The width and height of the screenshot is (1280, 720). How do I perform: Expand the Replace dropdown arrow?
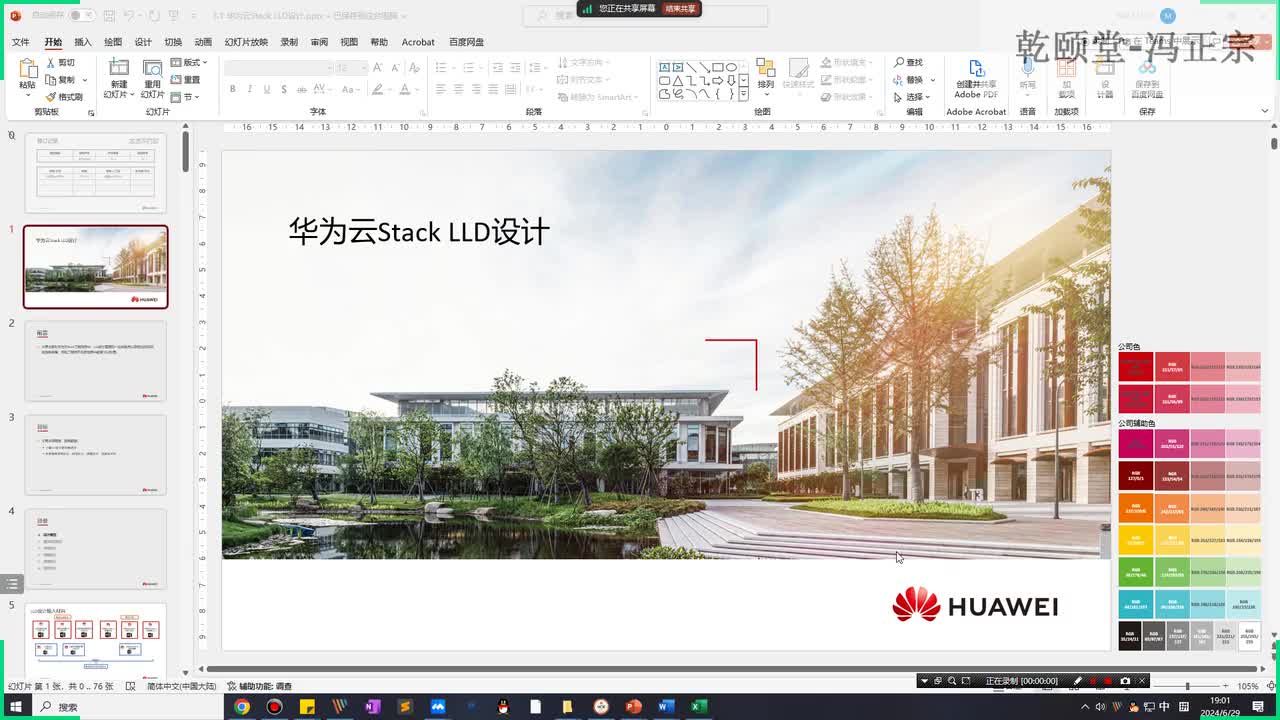point(933,80)
